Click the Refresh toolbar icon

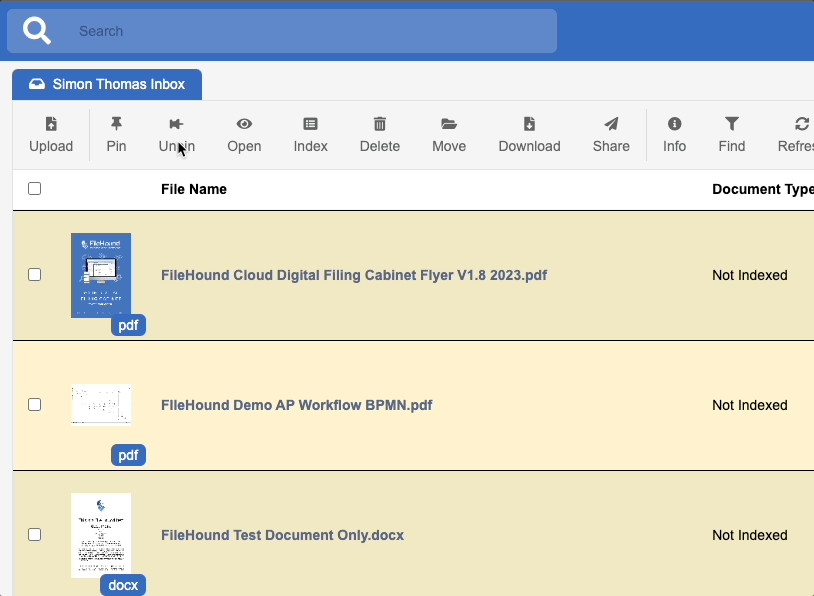[x=802, y=124]
